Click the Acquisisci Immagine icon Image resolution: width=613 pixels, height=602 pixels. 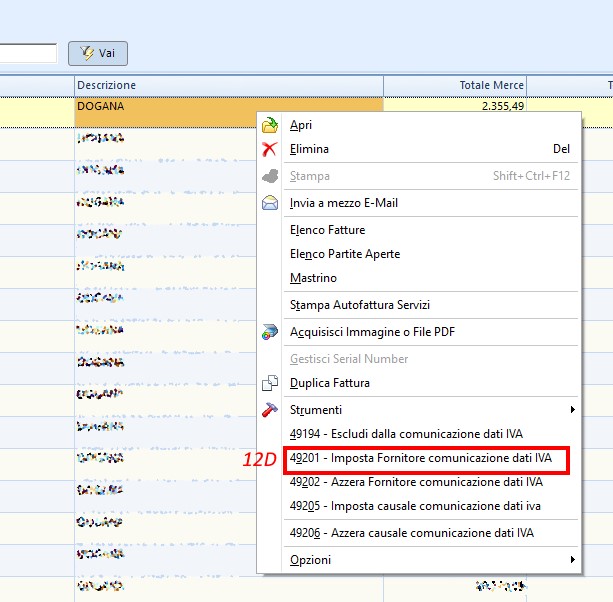(x=270, y=332)
